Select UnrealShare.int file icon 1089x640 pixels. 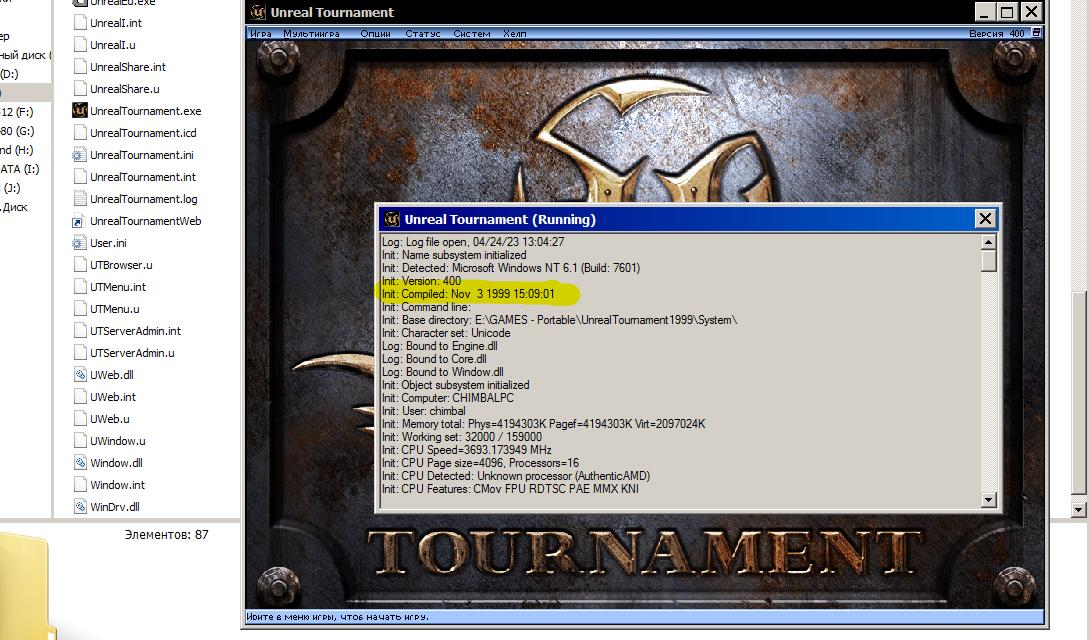click(80, 67)
